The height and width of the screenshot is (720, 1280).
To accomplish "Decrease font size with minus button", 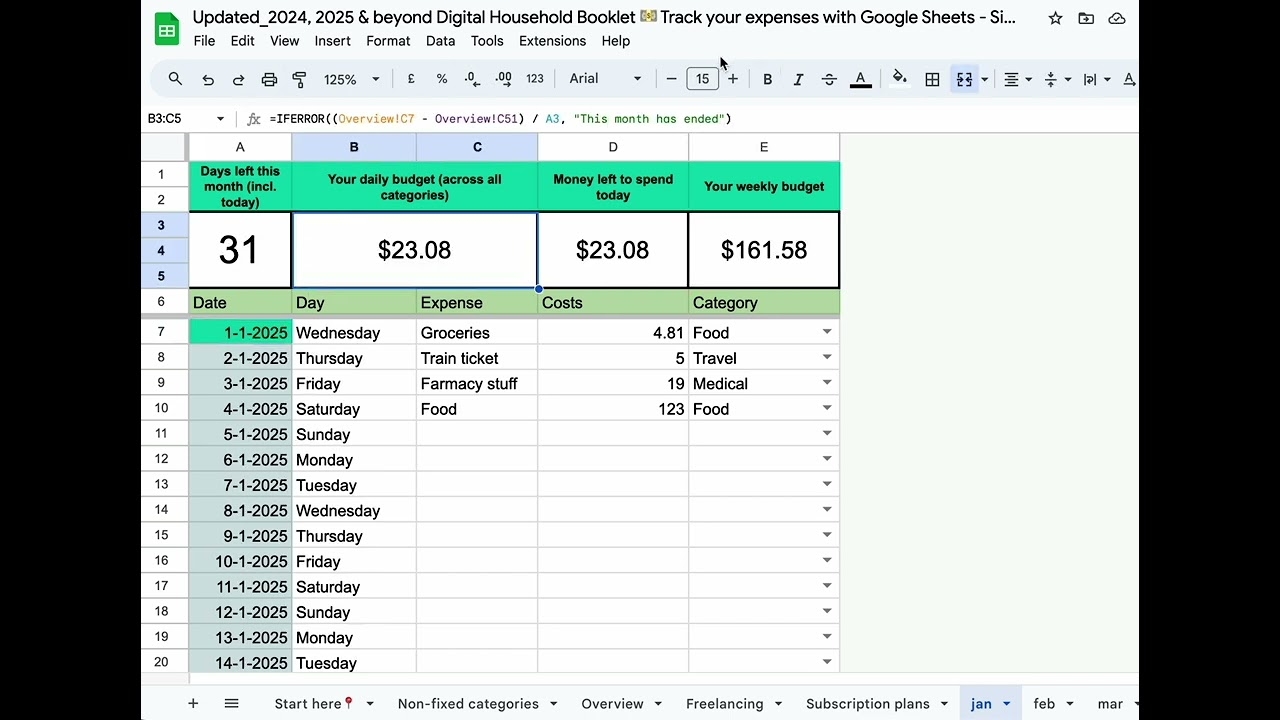I will (x=671, y=79).
